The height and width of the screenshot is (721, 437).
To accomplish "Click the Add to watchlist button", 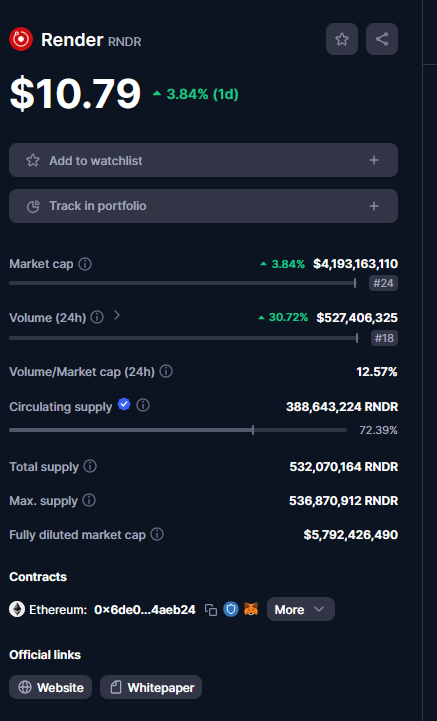I will (x=203, y=160).
